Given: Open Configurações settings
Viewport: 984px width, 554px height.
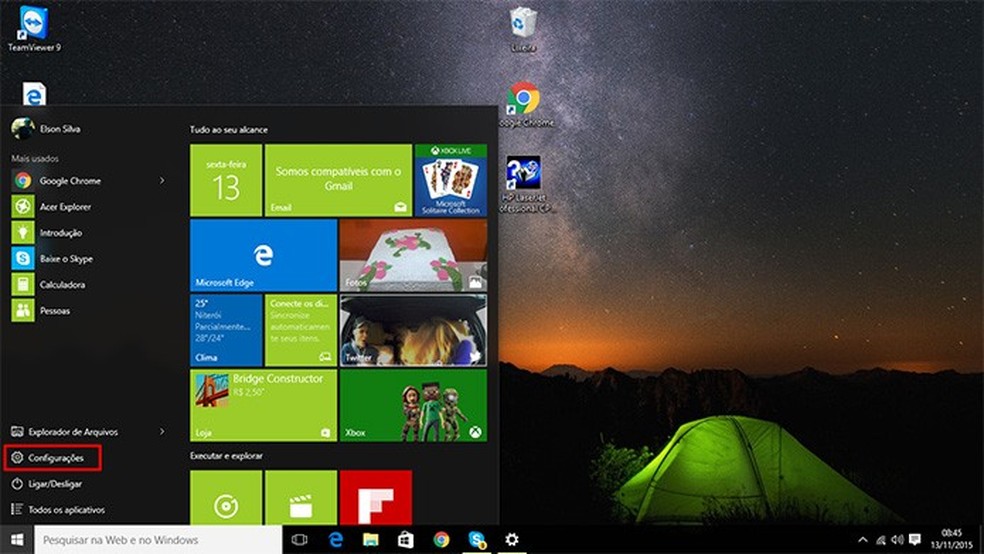Looking at the screenshot, I should tap(53, 458).
